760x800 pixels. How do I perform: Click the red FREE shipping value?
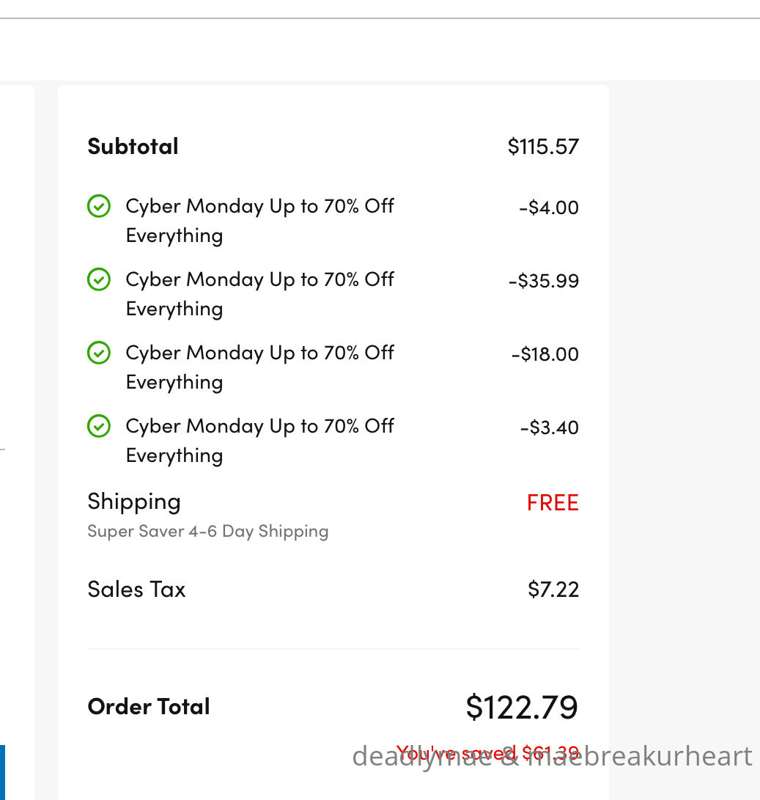[x=553, y=503]
